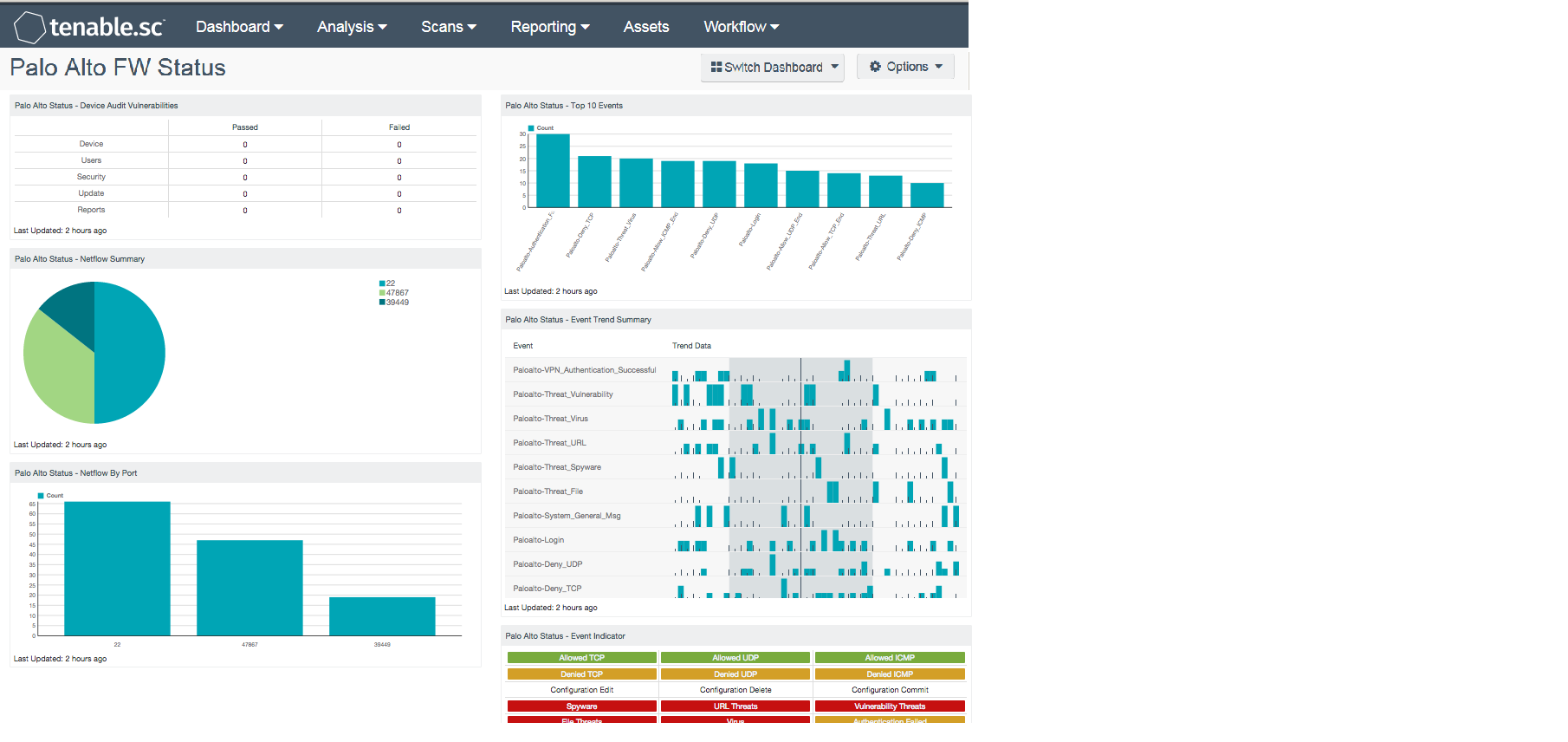Click the Options gear icon
1568x742 pixels.
pos(875,67)
